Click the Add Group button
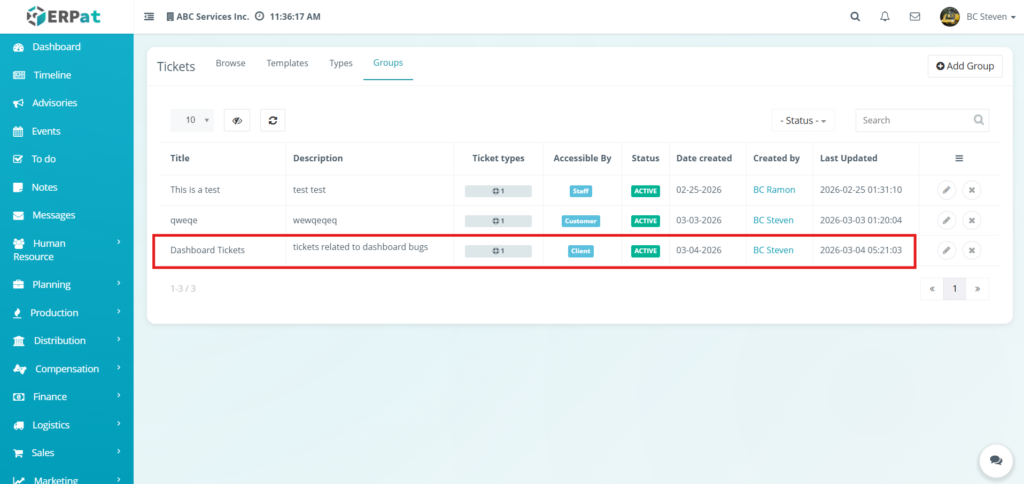Screen dimensions: 1024x484 [x=964, y=66]
